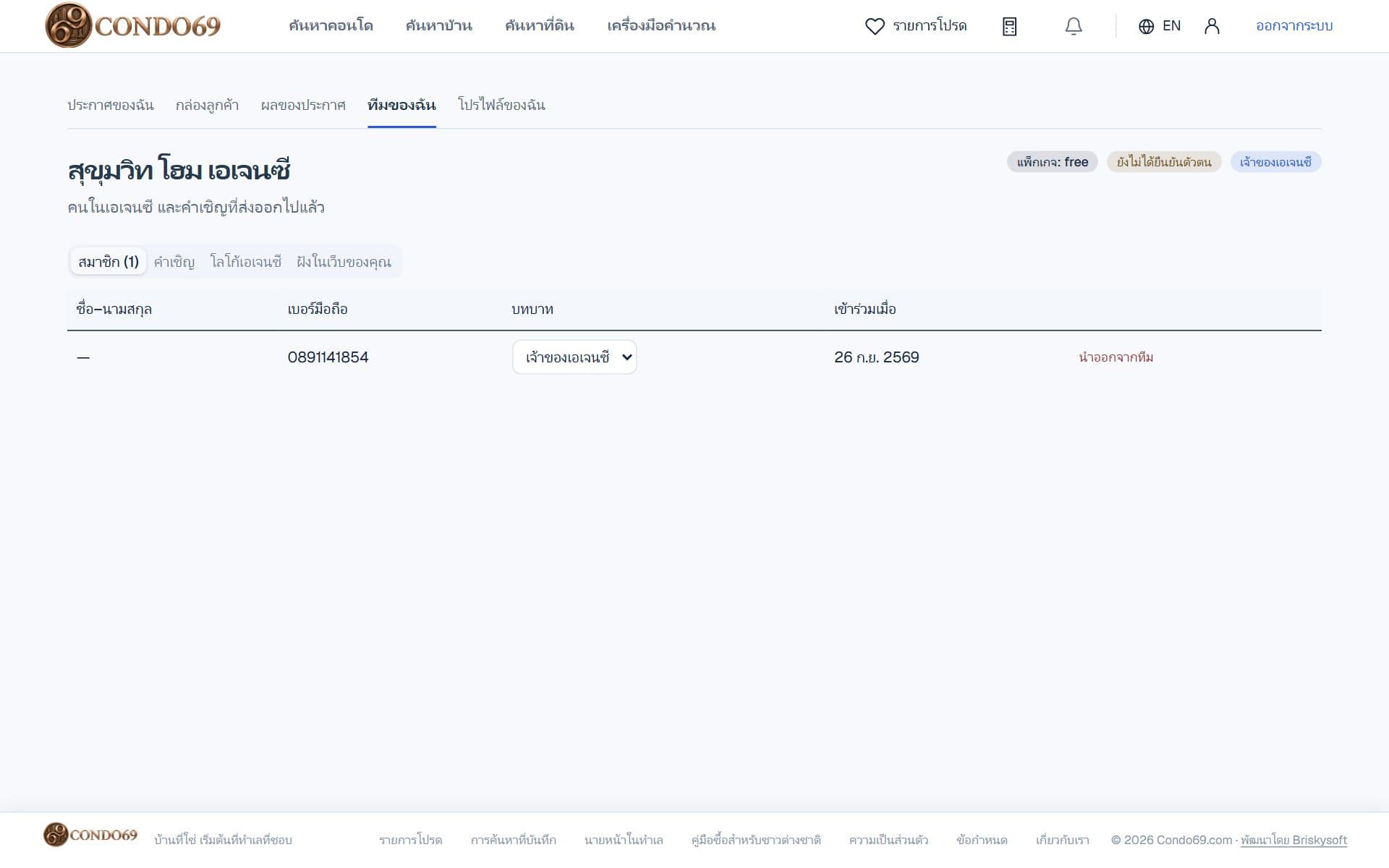Click นำออกจากทีม remove link
The height and width of the screenshot is (868, 1389).
point(1116,357)
